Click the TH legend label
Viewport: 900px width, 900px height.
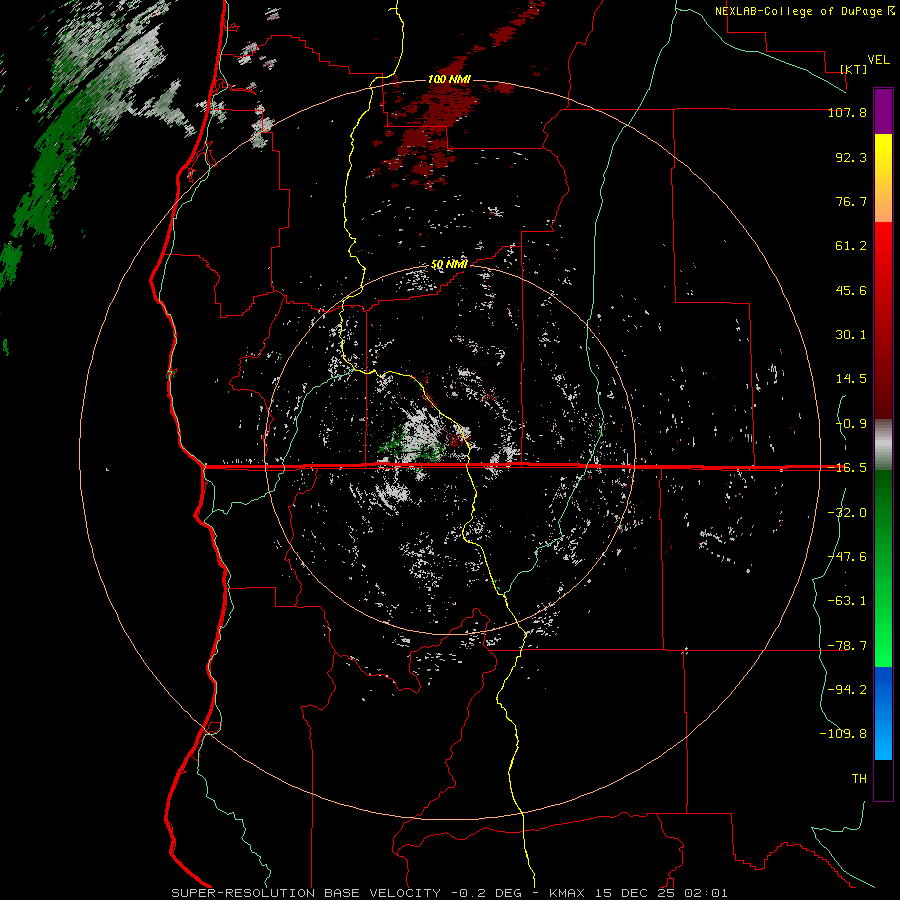(x=859, y=779)
